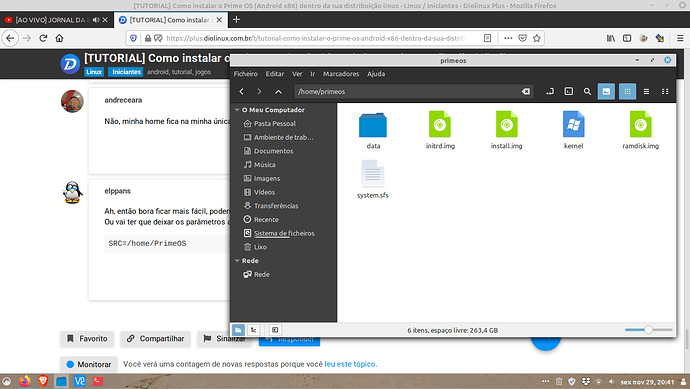Launch Brave browser from taskbar
The height and width of the screenshot is (389, 690).
(x=43, y=381)
